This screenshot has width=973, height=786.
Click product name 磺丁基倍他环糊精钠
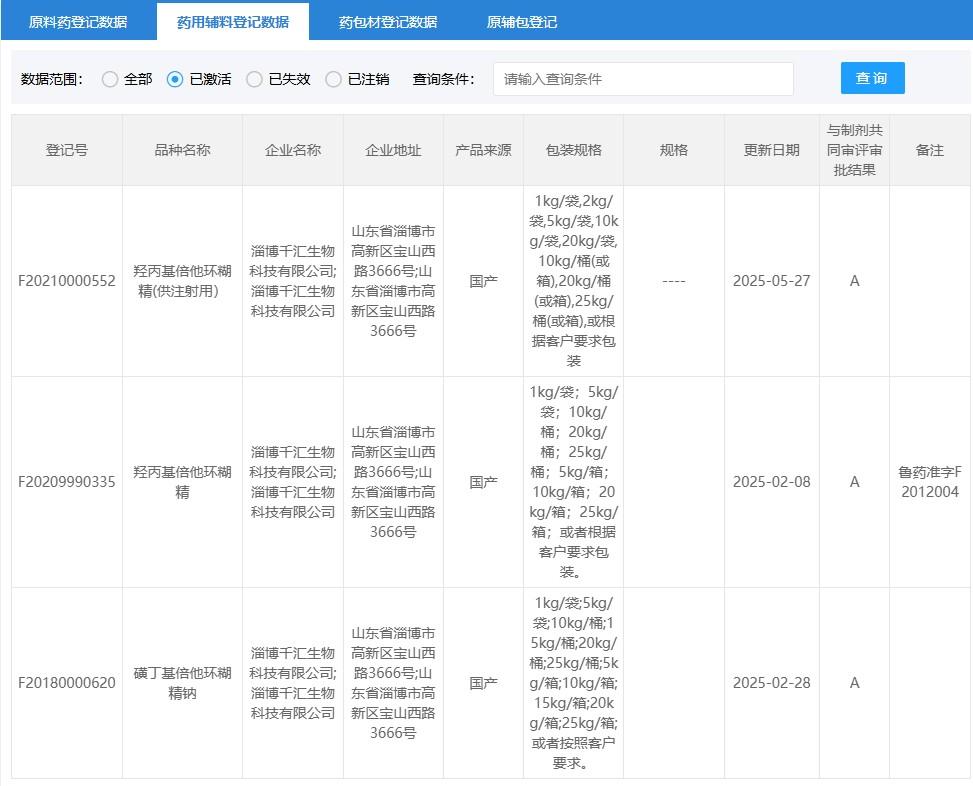(x=182, y=683)
